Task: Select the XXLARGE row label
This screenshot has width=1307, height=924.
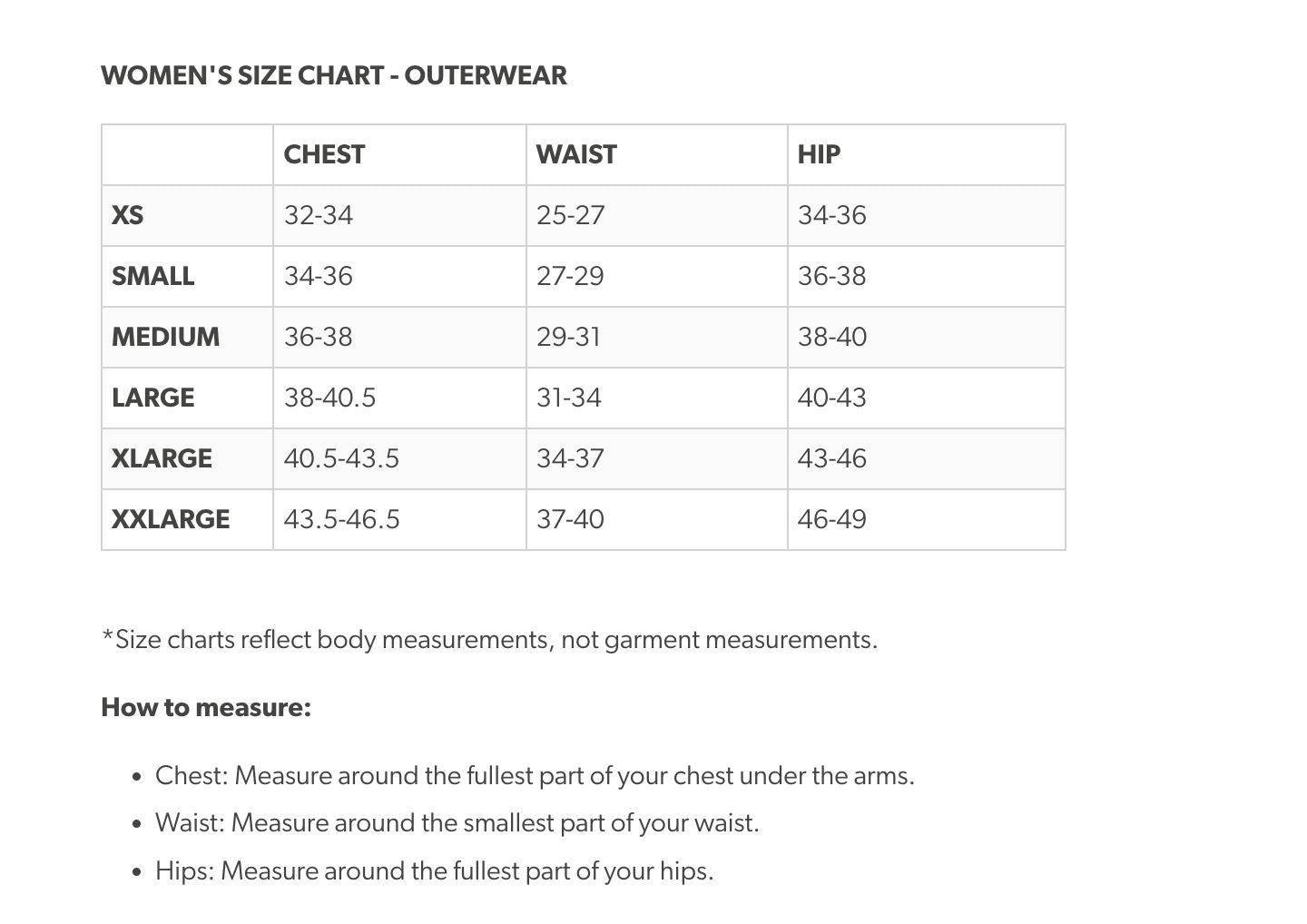Action: tap(171, 519)
